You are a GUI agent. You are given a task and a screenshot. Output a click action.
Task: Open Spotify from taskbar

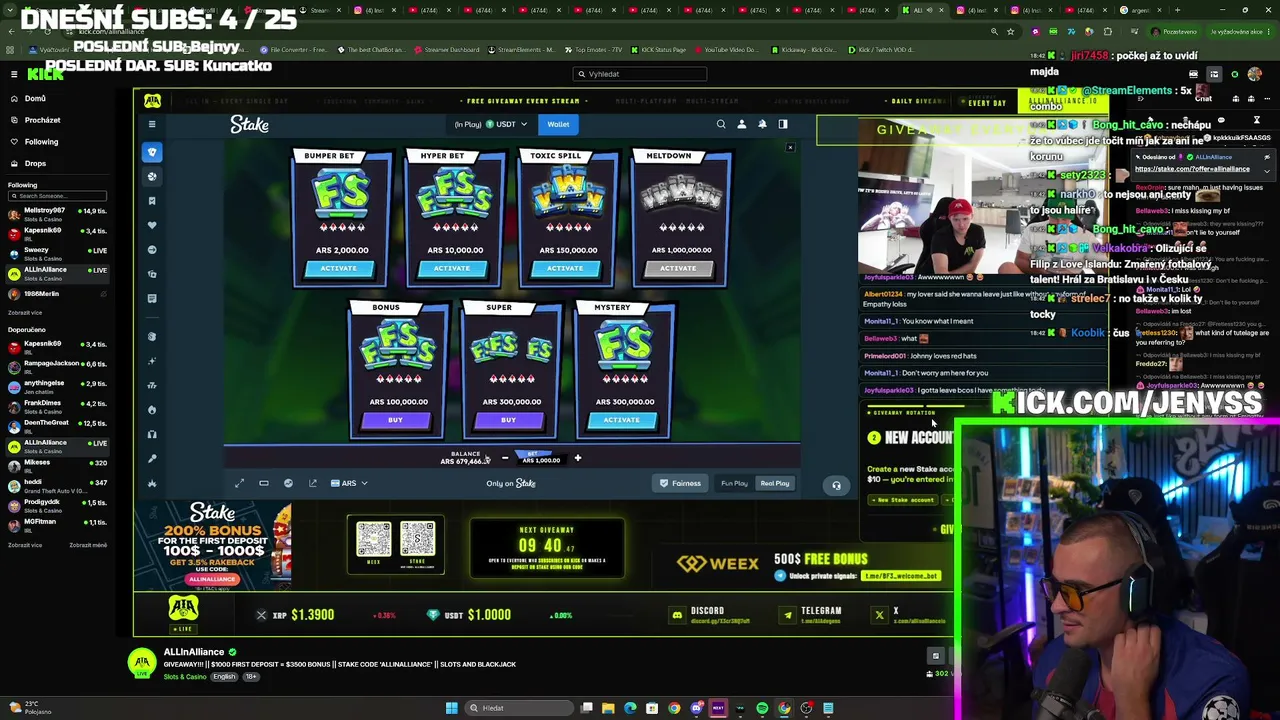point(762,708)
